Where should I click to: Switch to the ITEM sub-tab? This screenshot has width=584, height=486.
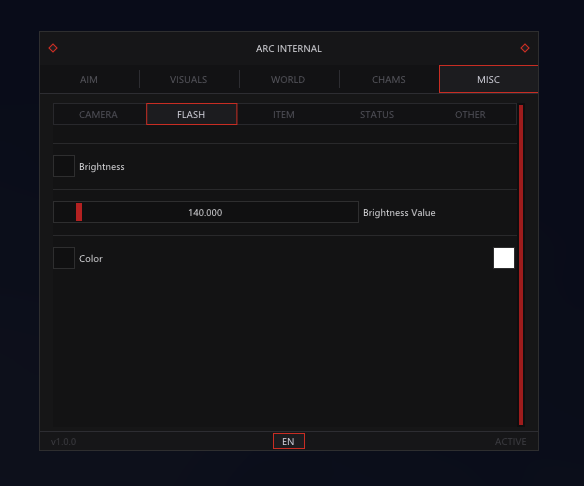coord(284,114)
